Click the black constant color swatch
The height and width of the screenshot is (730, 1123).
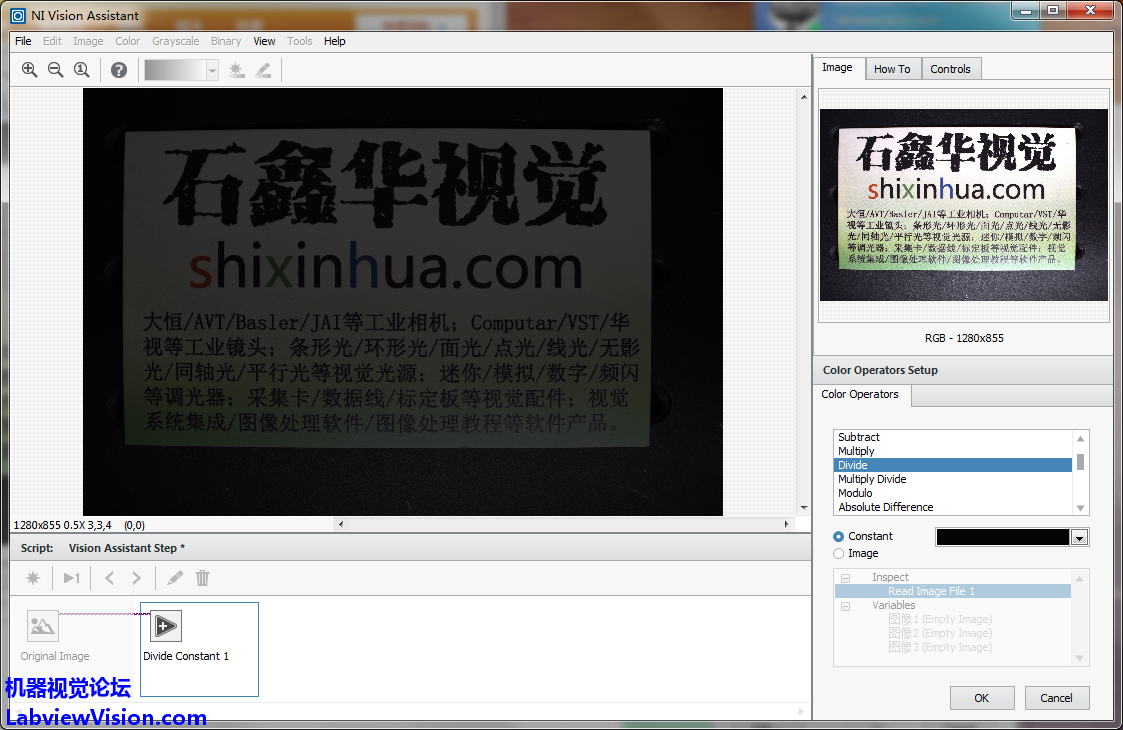[1002, 538]
